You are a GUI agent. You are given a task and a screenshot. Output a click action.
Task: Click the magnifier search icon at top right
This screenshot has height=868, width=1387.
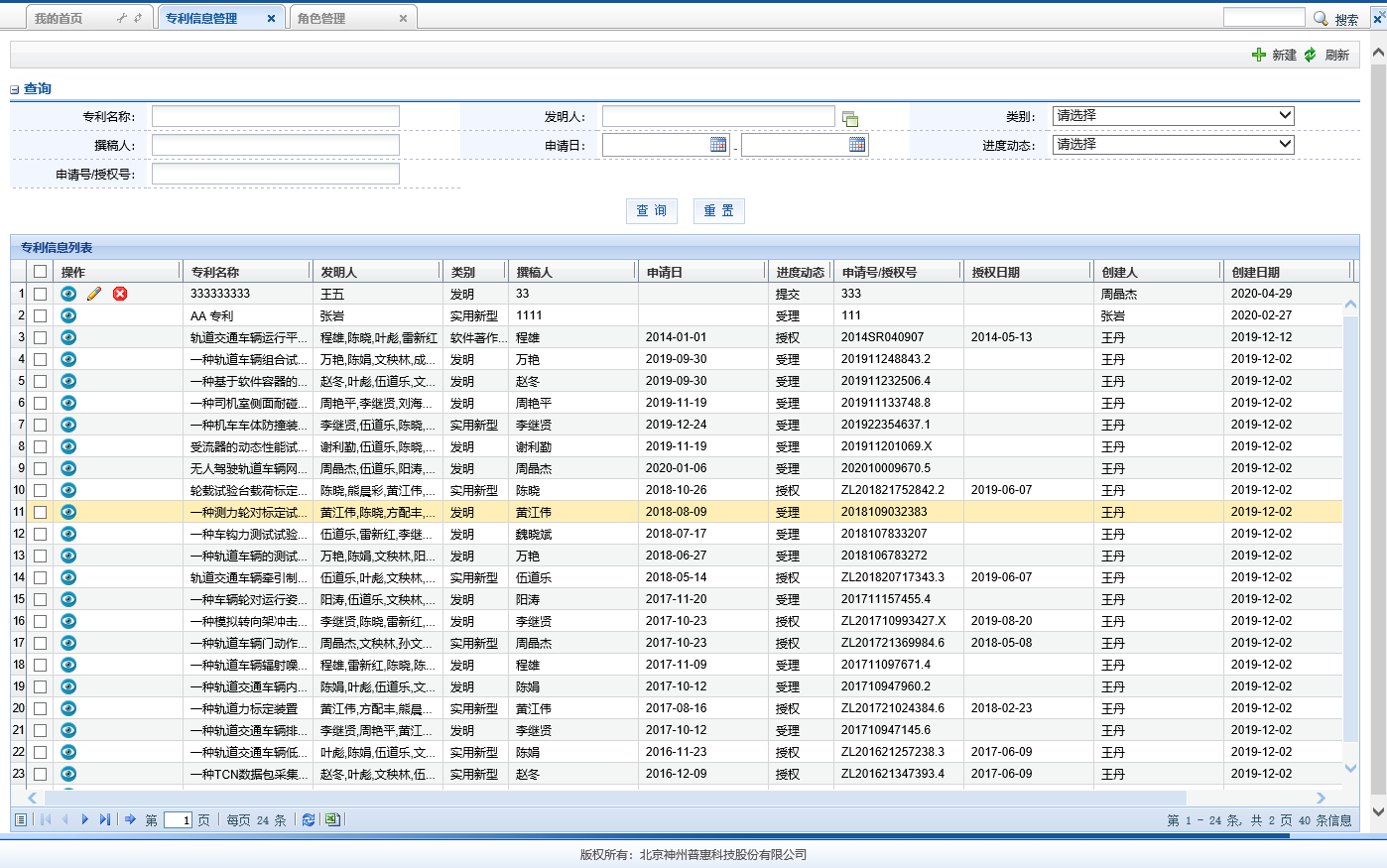point(1321,18)
